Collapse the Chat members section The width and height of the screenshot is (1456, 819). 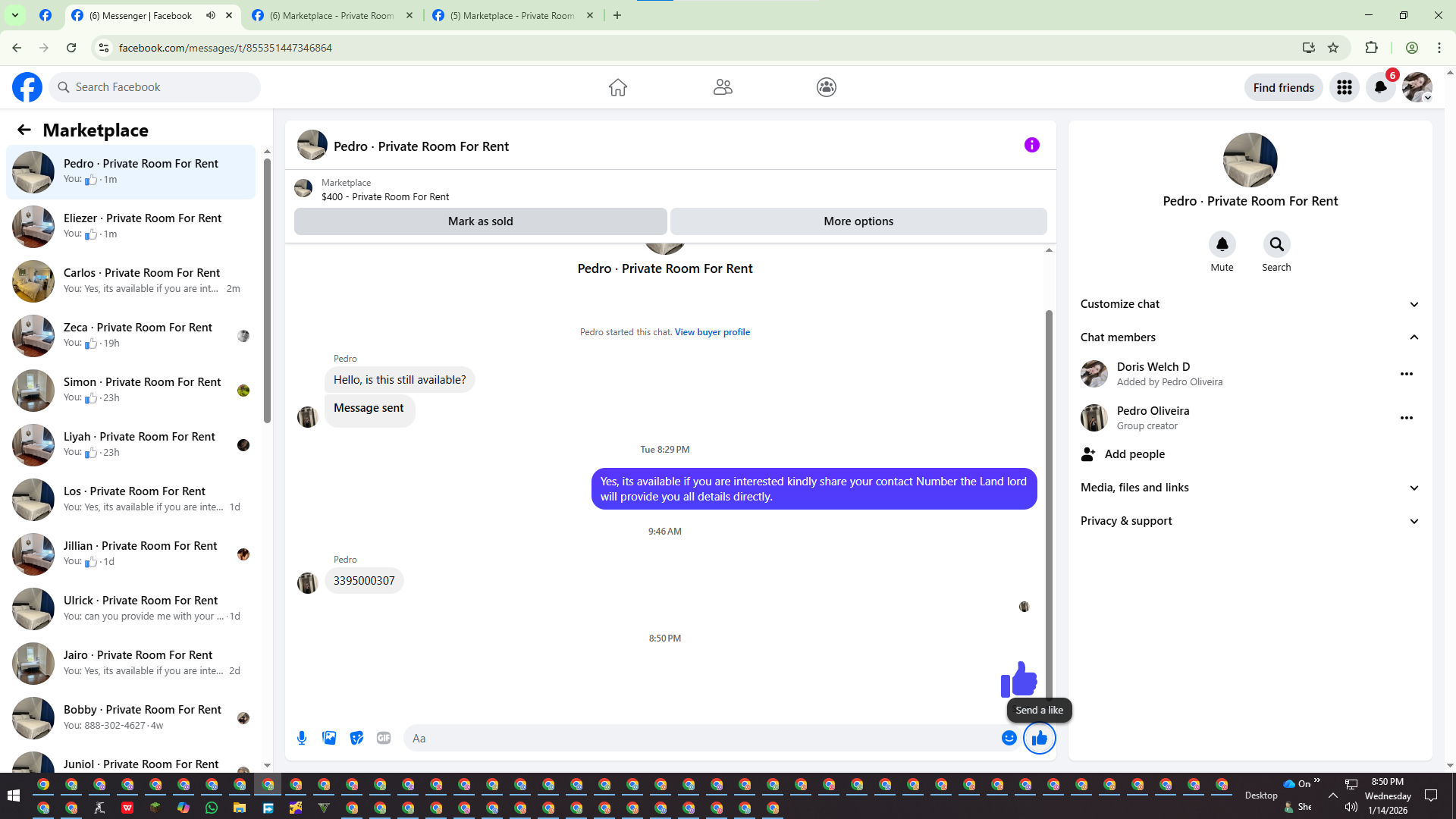1414,337
